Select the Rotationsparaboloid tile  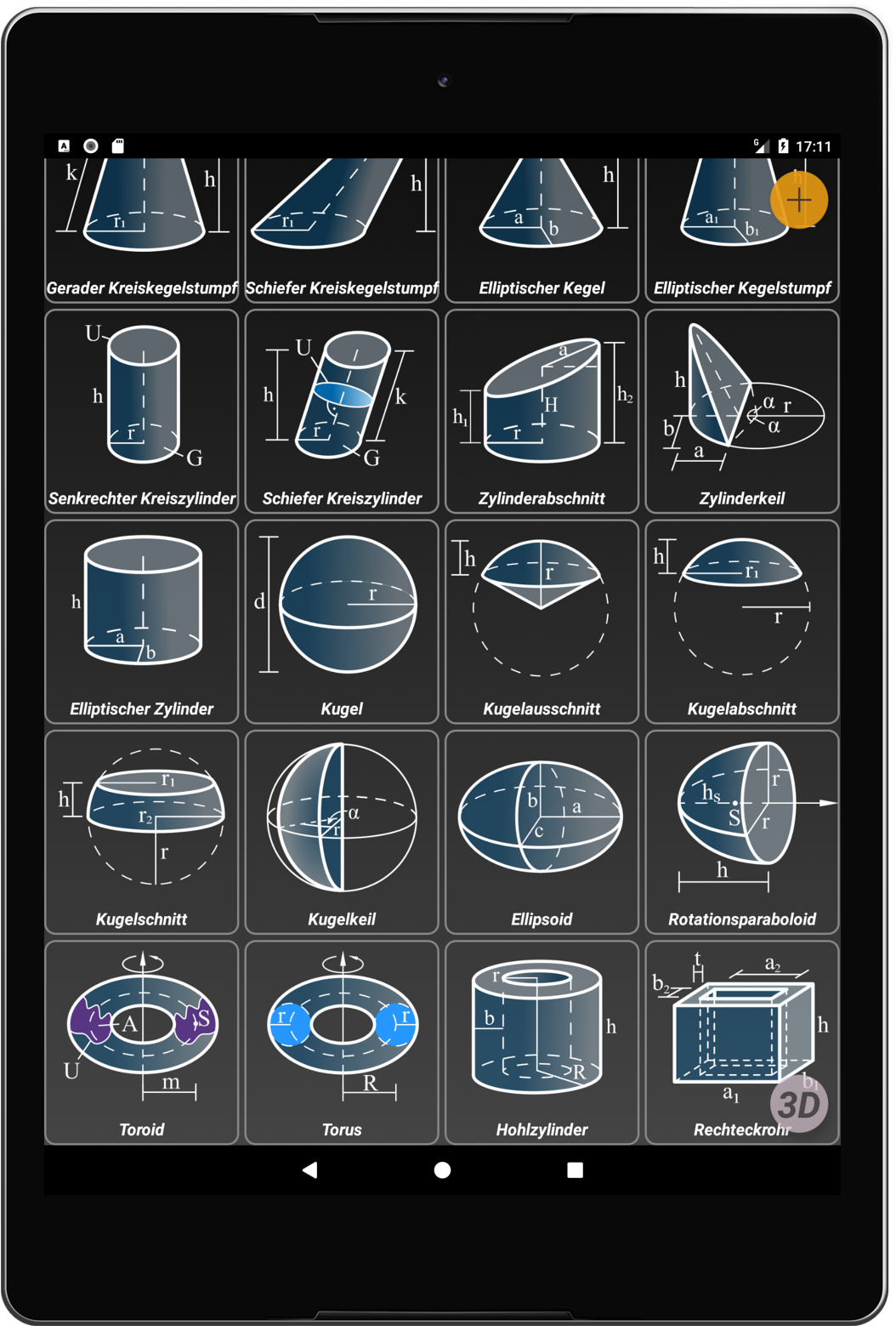click(742, 832)
